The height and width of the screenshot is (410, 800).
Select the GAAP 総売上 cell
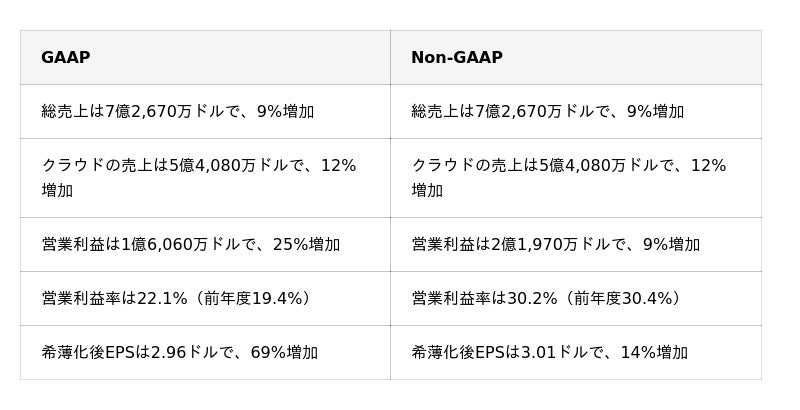(178, 111)
